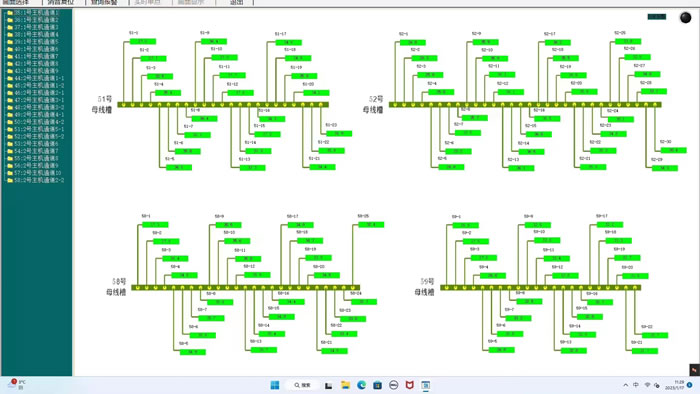Open Microsoft Store from the taskbar
This screenshot has height=394, width=700.
378,385
